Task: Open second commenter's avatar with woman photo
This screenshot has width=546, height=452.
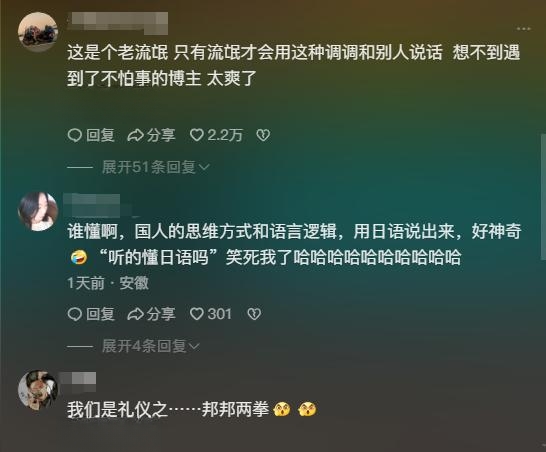Action: [x=38, y=211]
